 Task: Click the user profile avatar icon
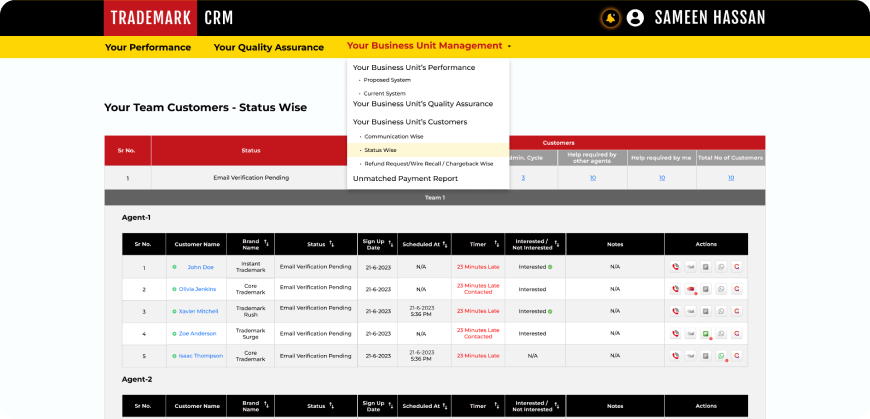coord(635,18)
